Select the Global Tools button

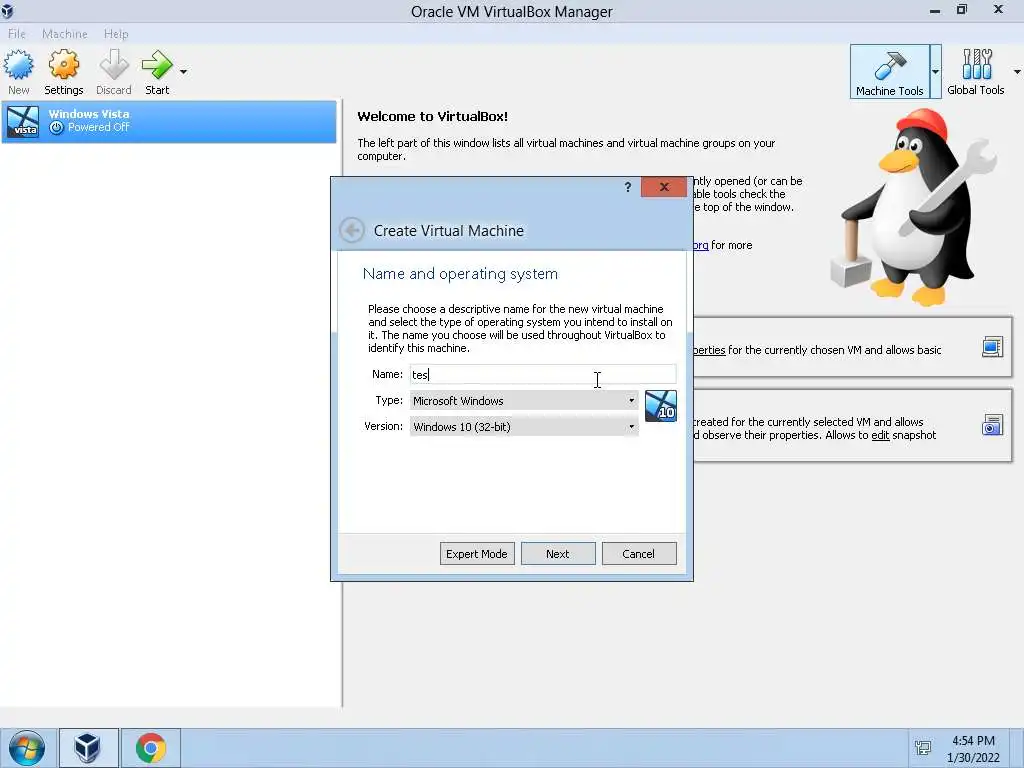[x=976, y=72]
